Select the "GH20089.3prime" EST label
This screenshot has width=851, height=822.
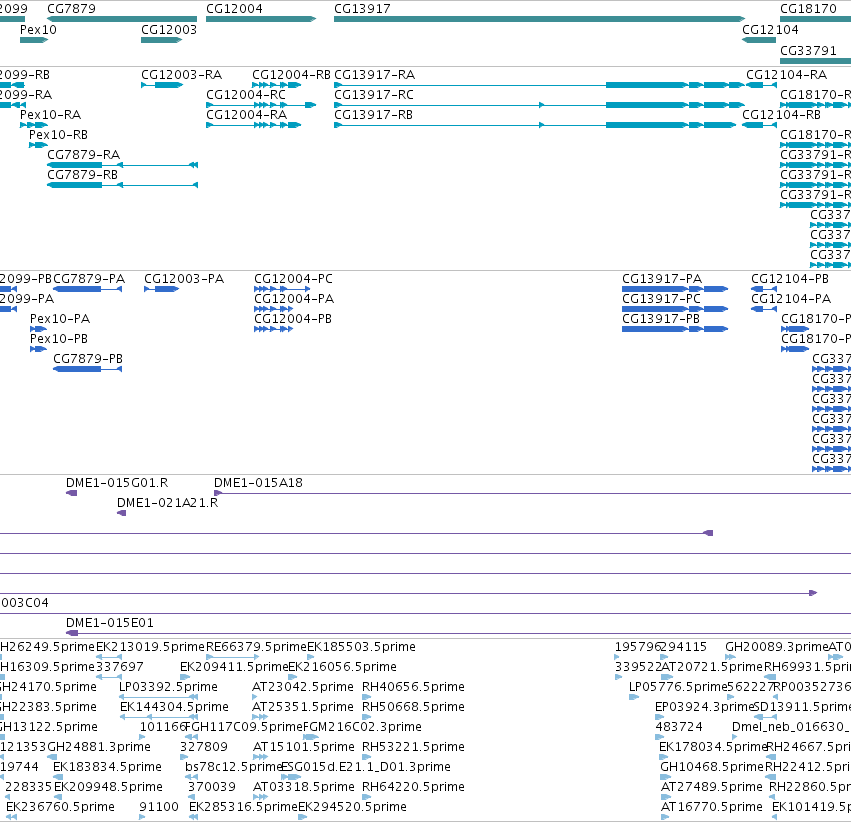pyautogui.click(x=777, y=646)
